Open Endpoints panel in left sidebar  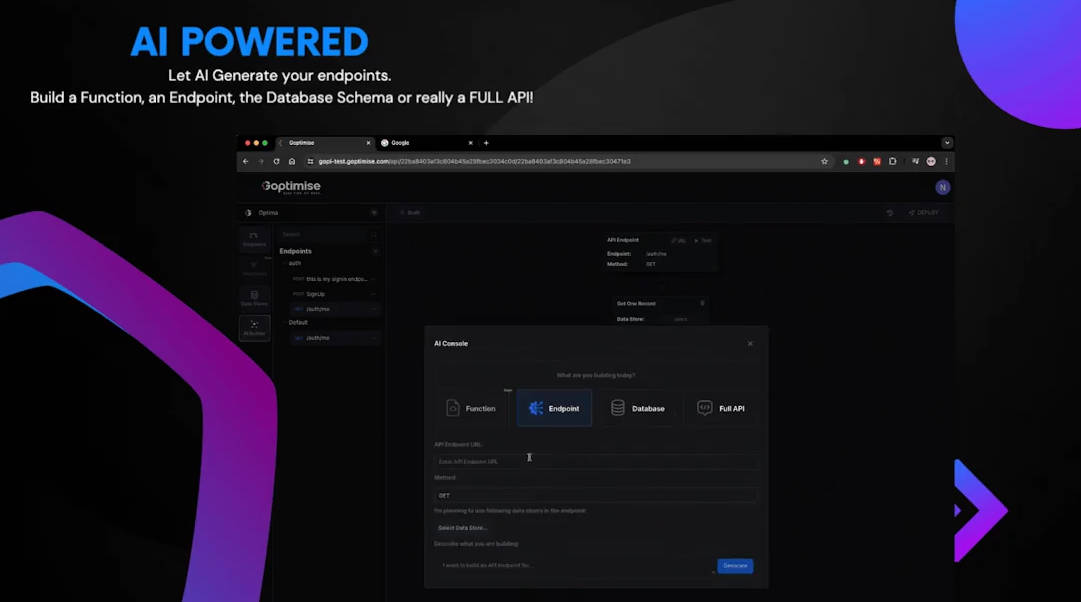[x=254, y=239]
